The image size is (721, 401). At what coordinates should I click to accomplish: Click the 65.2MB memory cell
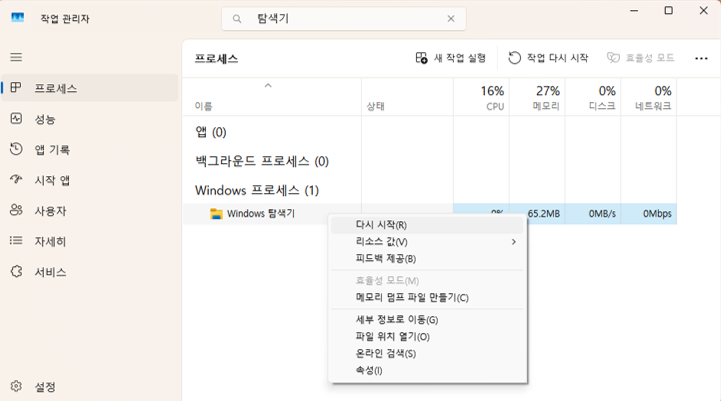point(537,213)
